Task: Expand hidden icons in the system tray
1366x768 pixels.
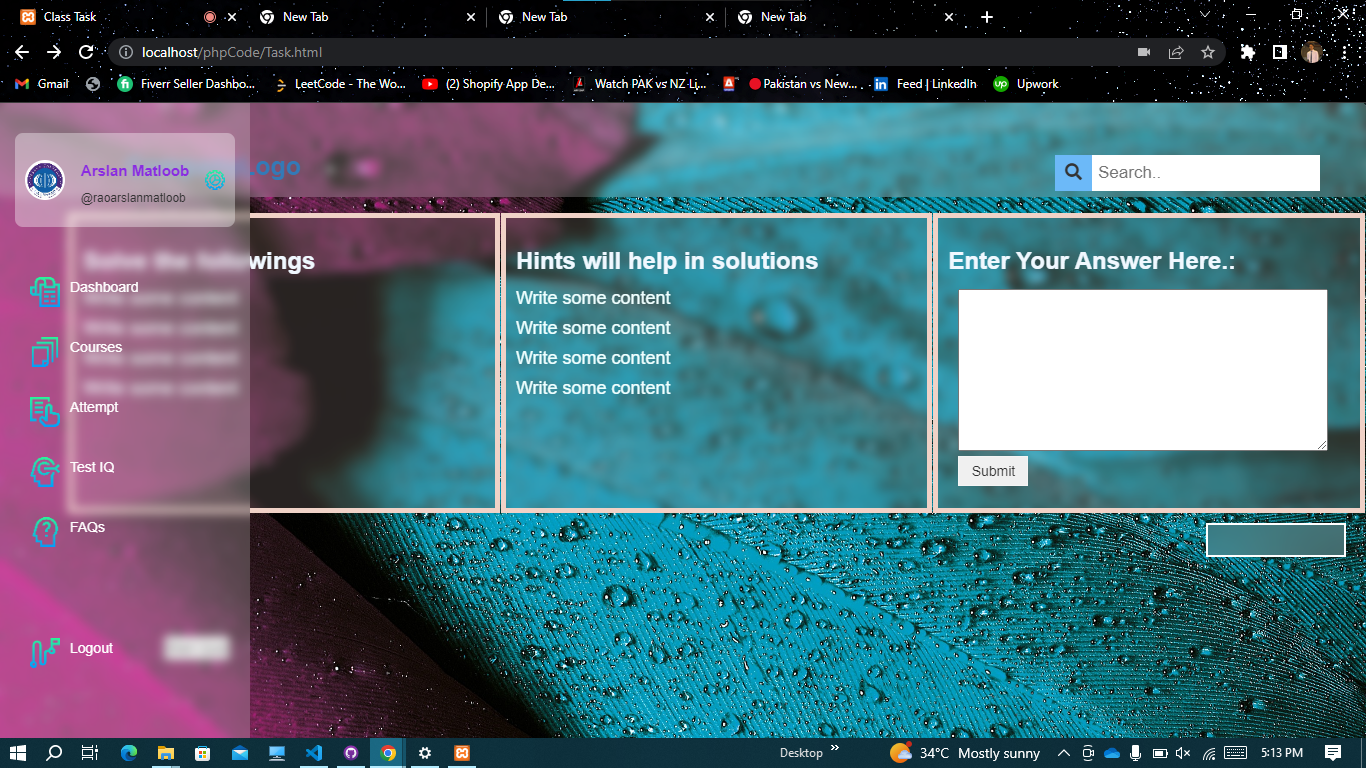Action: pos(1063,753)
